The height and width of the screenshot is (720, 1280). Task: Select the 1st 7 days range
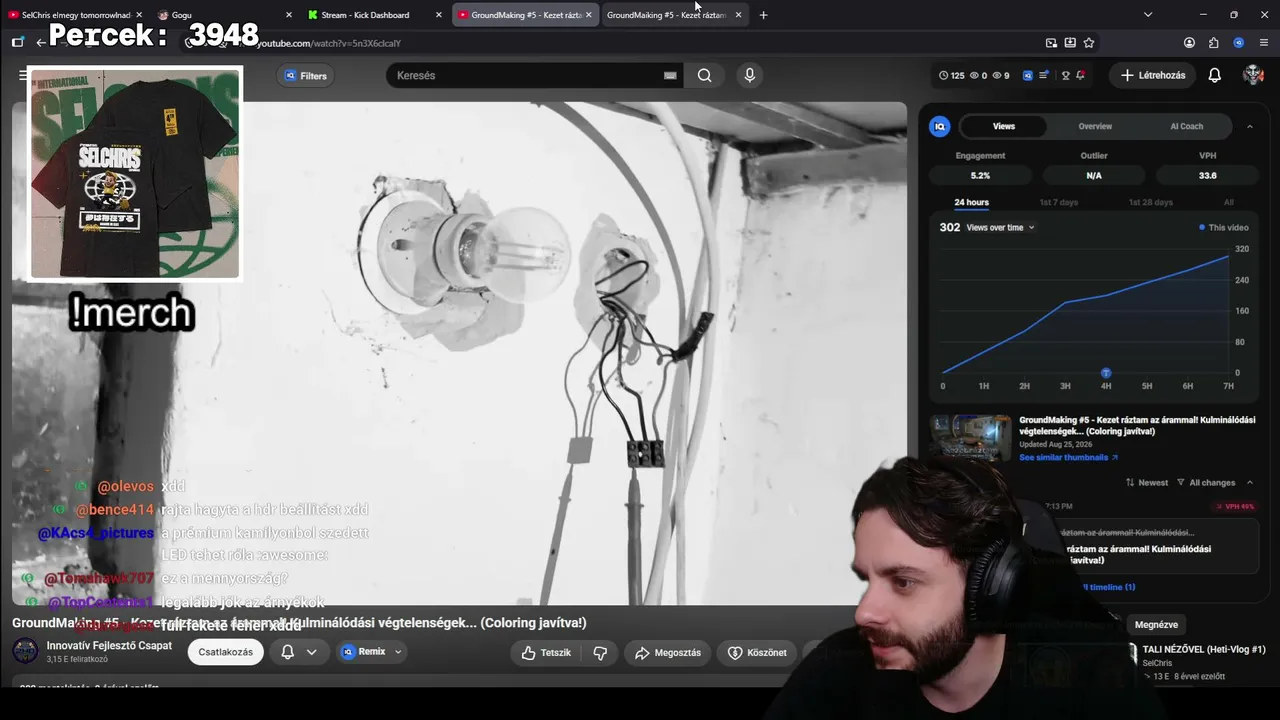[1059, 202]
